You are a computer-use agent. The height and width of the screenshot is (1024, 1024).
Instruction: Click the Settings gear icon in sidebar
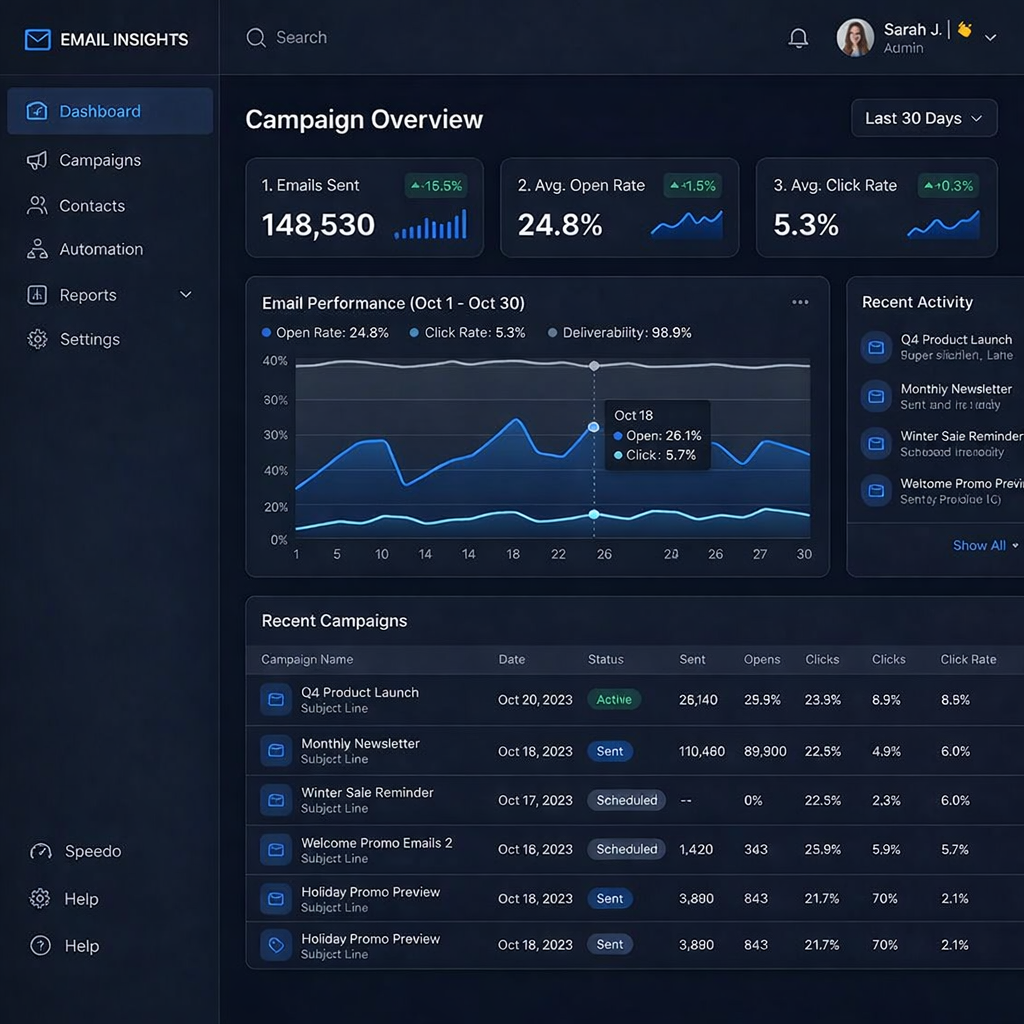click(x=37, y=339)
